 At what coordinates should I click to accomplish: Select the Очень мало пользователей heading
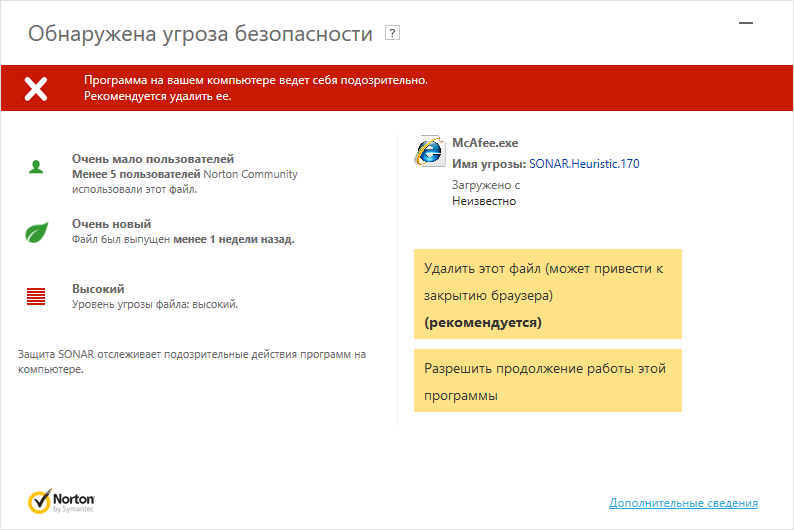click(153, 159)
